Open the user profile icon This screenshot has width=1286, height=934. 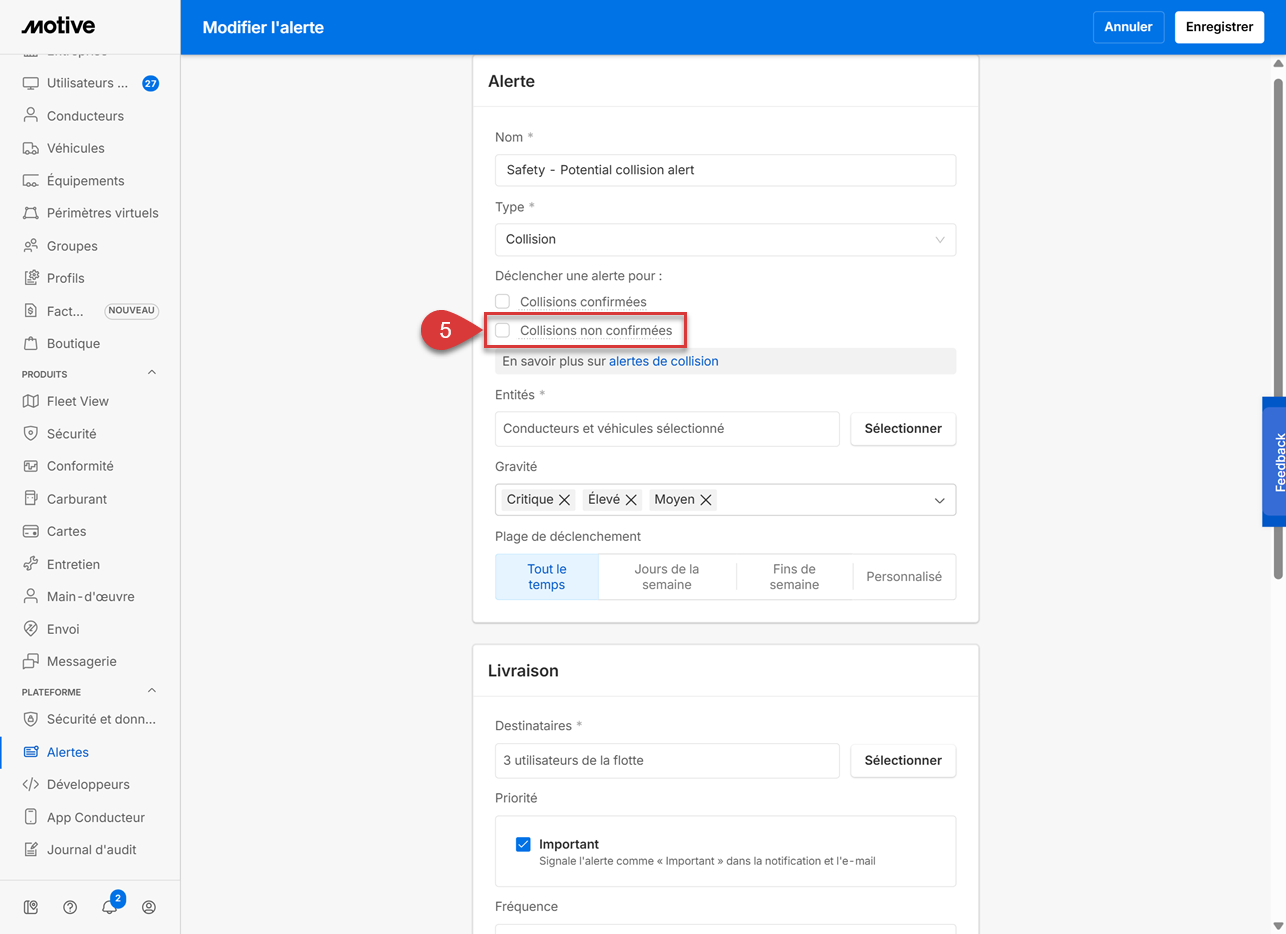tap(149, 907)
